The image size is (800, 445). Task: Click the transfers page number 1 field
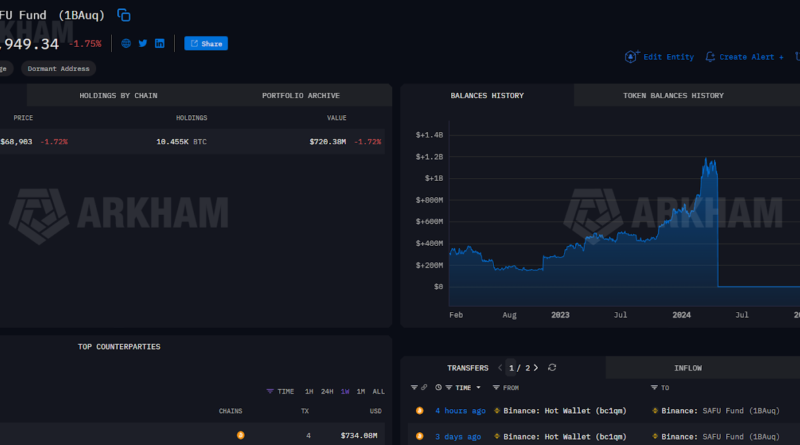coord(511,368)
